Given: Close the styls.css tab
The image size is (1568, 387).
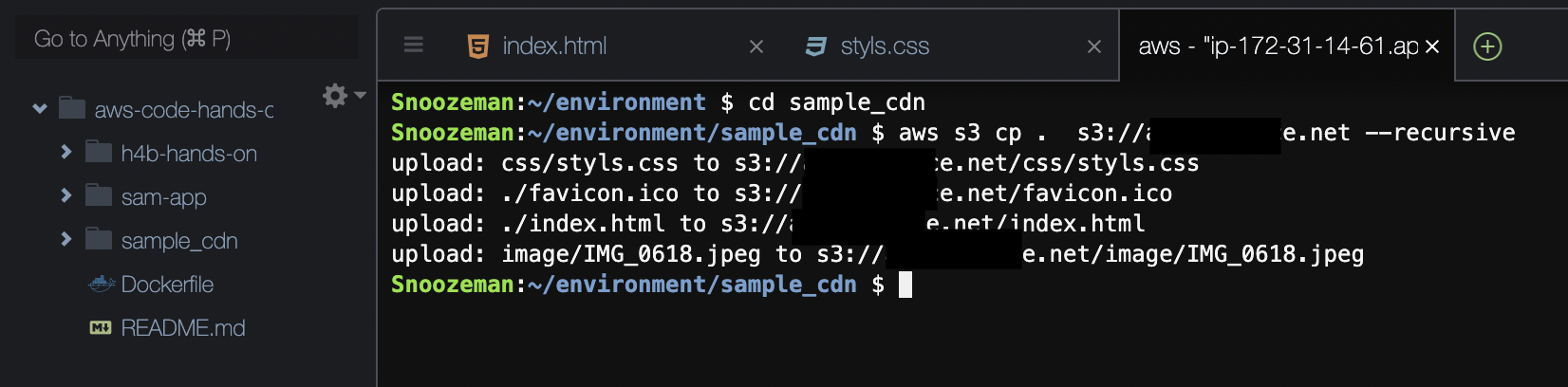Looking at the screenshot, I should pyautogui.click(x=1094, y=46).
